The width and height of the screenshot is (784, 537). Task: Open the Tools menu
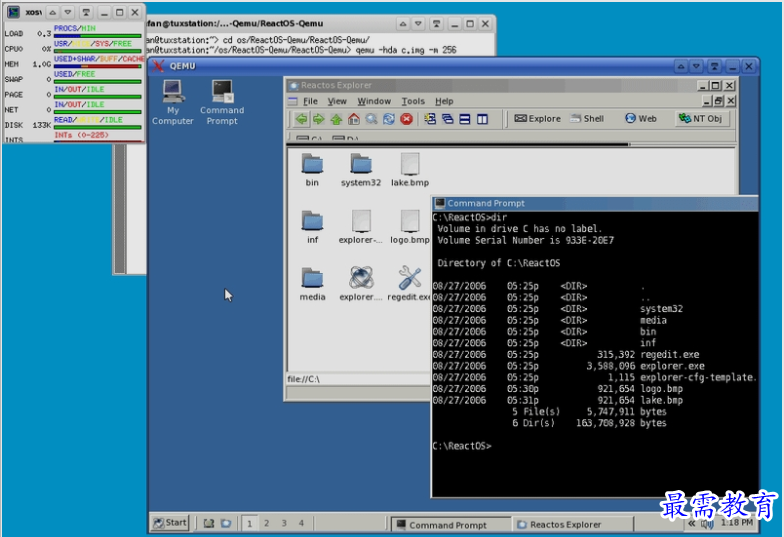(x=413, y=101)
